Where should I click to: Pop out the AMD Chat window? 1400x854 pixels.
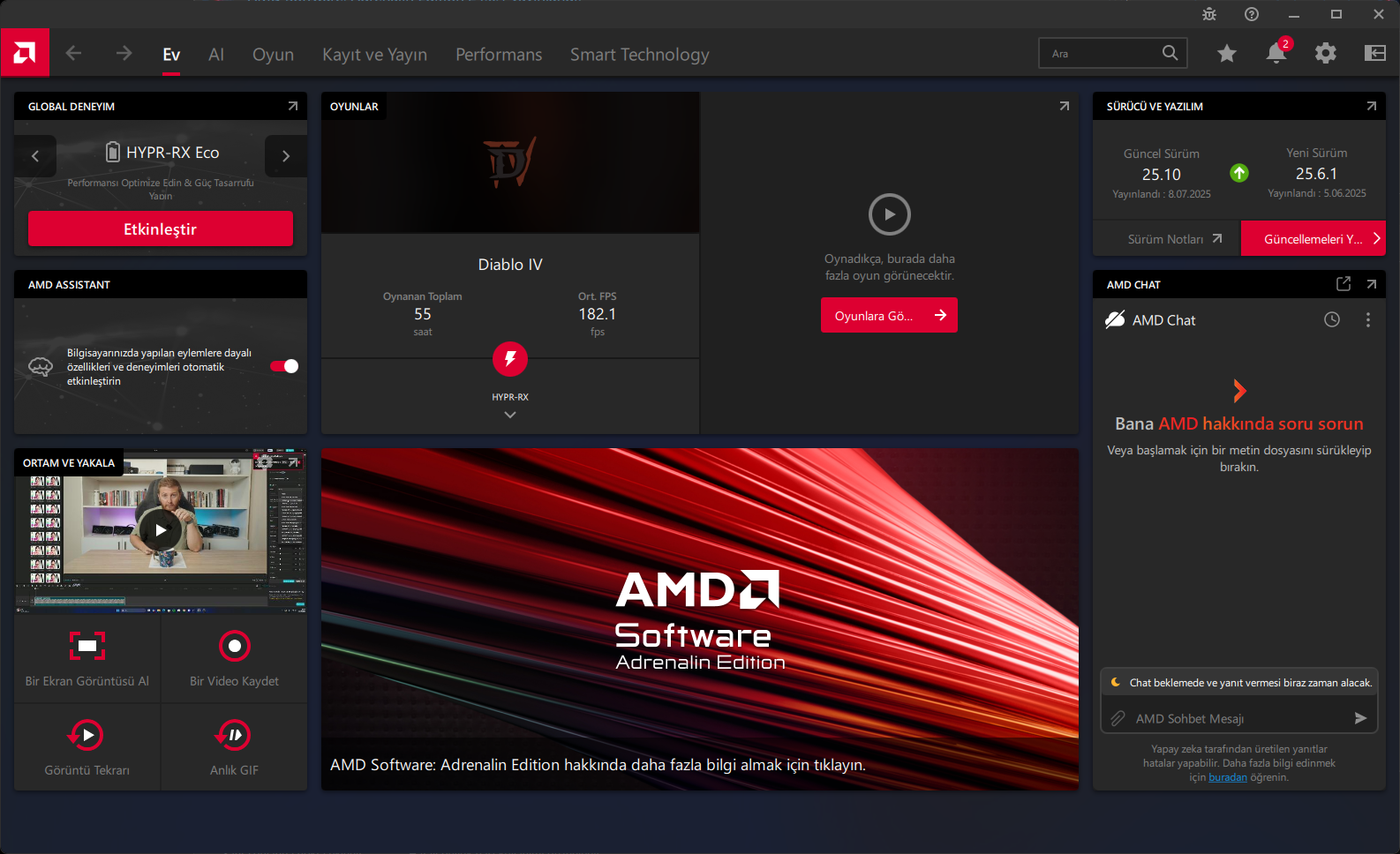(1344, 284)
